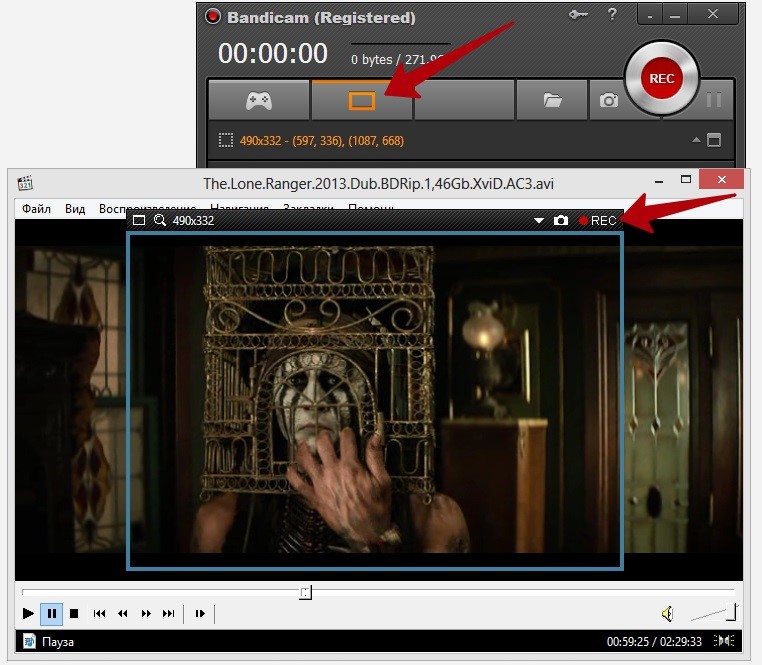Click the 00:00:00 recording timer

(273, 53)
